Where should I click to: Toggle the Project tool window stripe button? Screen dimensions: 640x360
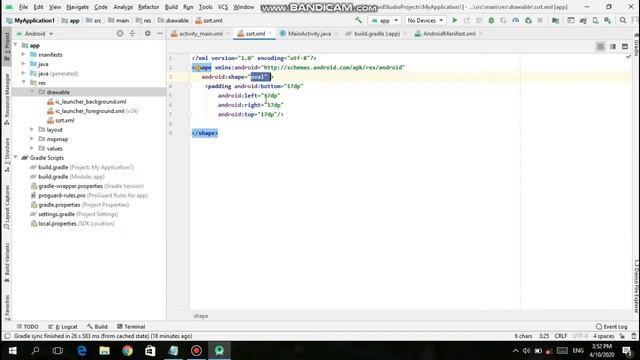coord(7,47)
